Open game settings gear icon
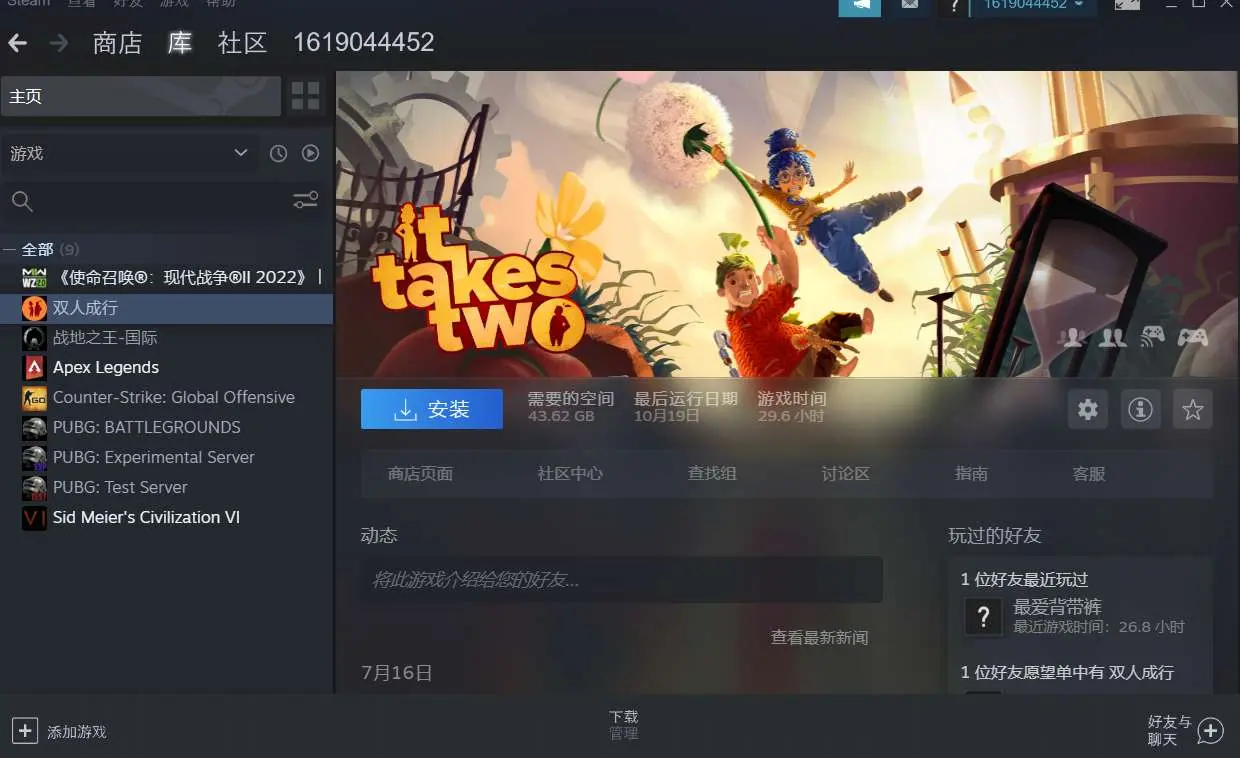Screen dimensions: 1240x758 click(x=1088, y=409)
